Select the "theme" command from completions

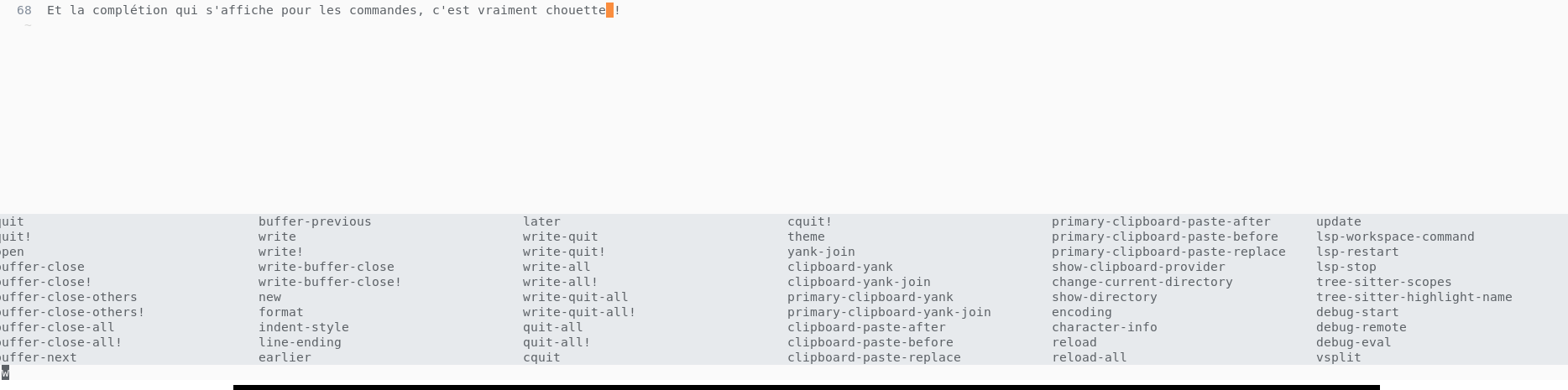click(806, 237)
